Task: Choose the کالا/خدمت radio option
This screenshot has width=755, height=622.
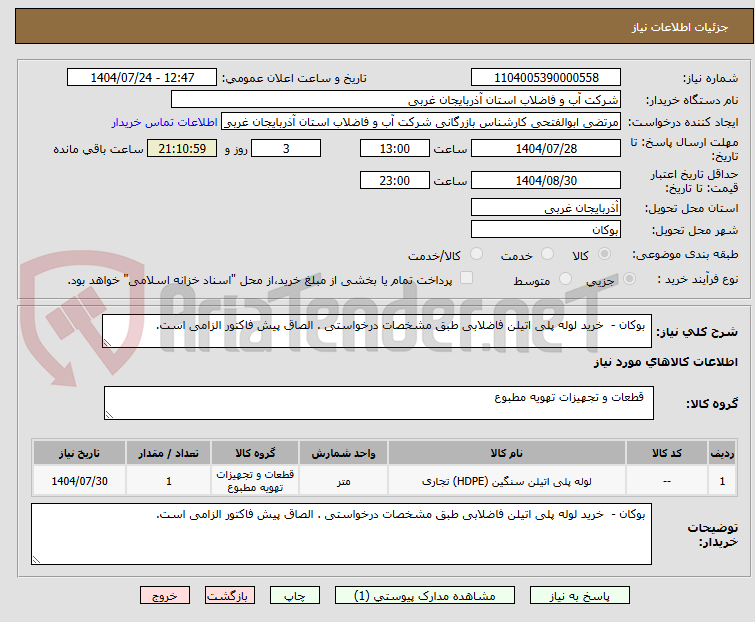Action: pos(476,255)
